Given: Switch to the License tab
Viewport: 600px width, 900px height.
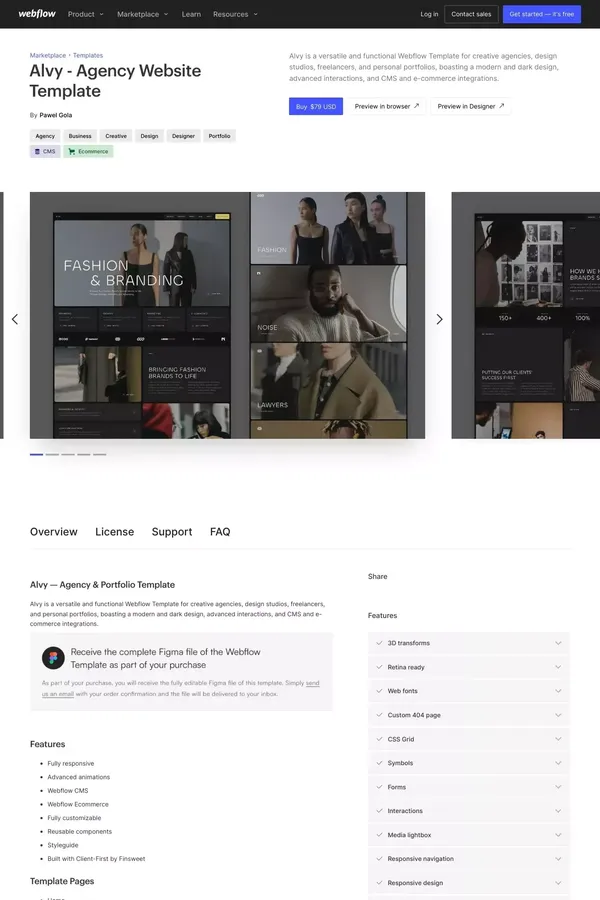Looking at the screenshot, I should coord(114,532).
